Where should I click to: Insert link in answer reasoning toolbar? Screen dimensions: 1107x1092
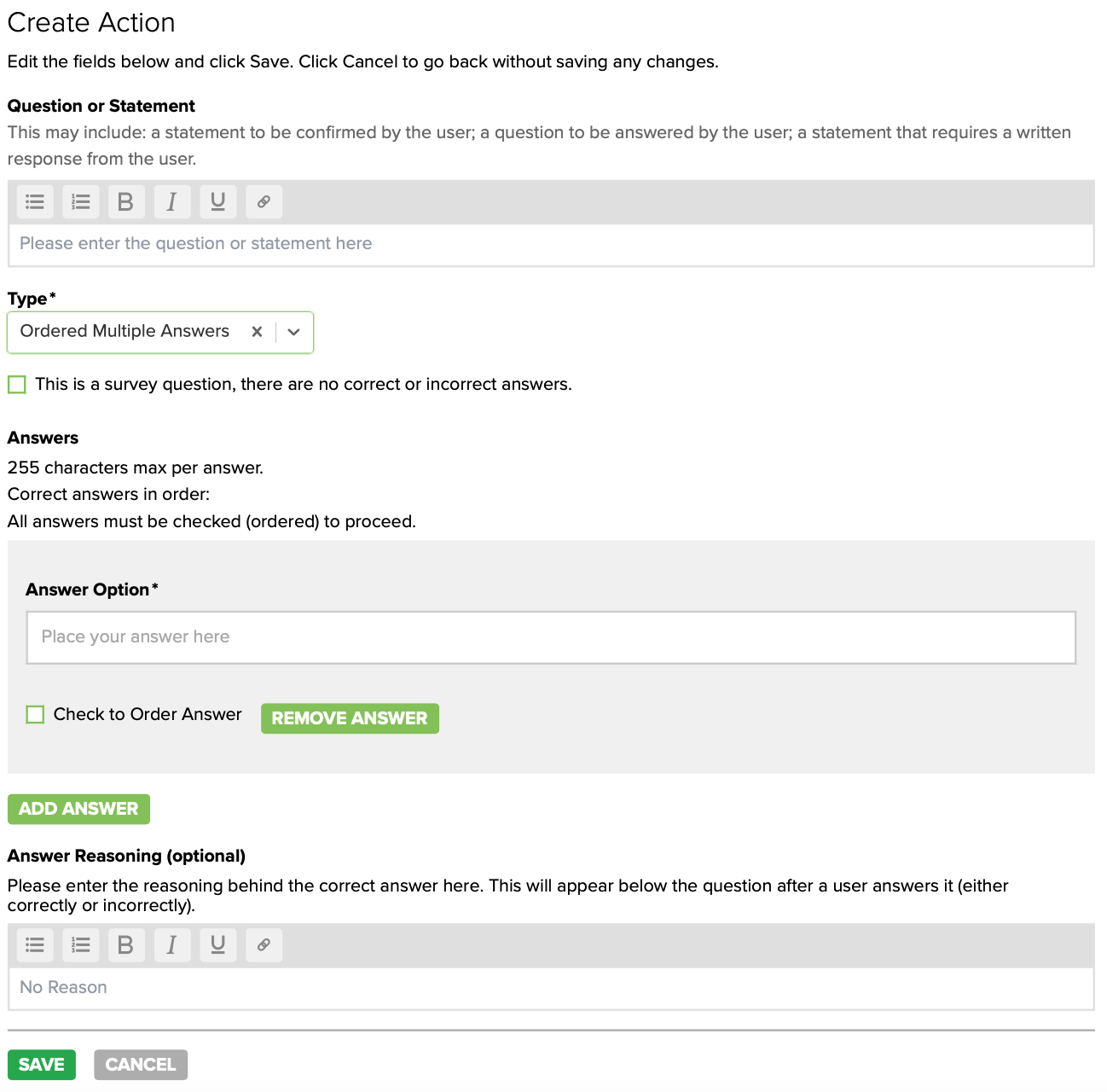click(x=264, y=945)
